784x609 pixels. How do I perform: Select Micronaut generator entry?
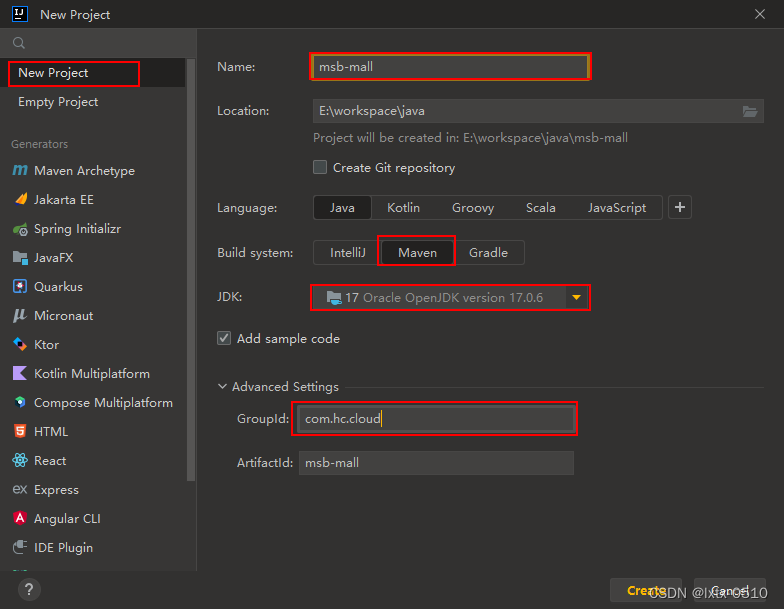coord(92,316)
